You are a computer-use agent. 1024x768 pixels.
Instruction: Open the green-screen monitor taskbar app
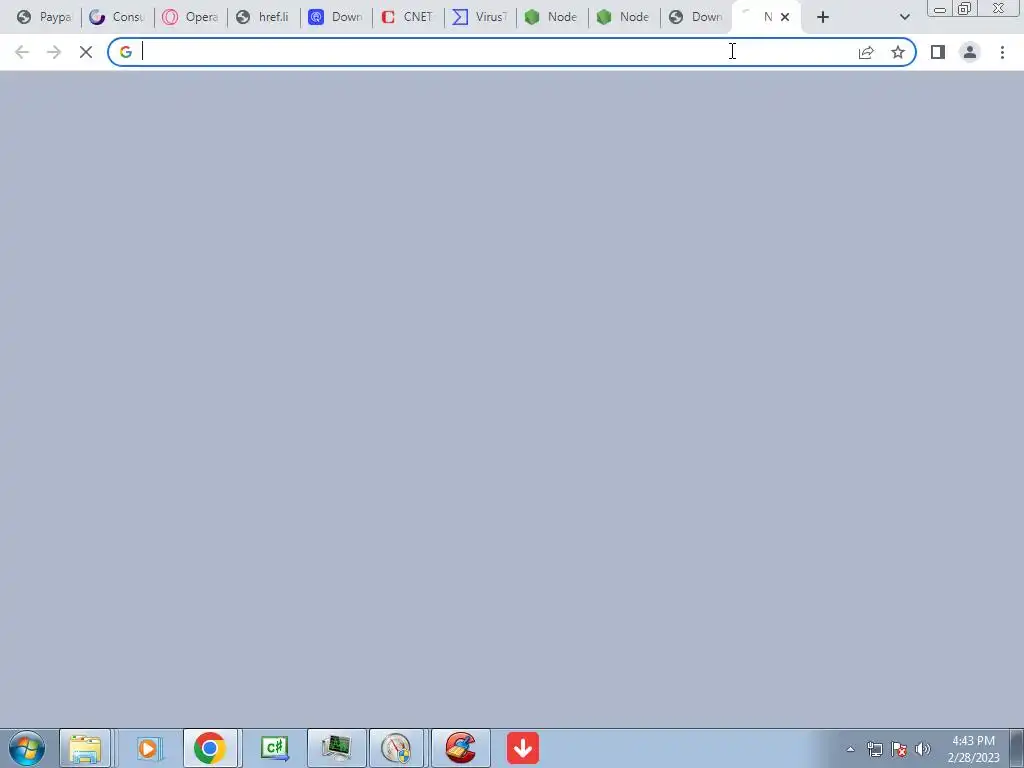click(x=336, y=748)
